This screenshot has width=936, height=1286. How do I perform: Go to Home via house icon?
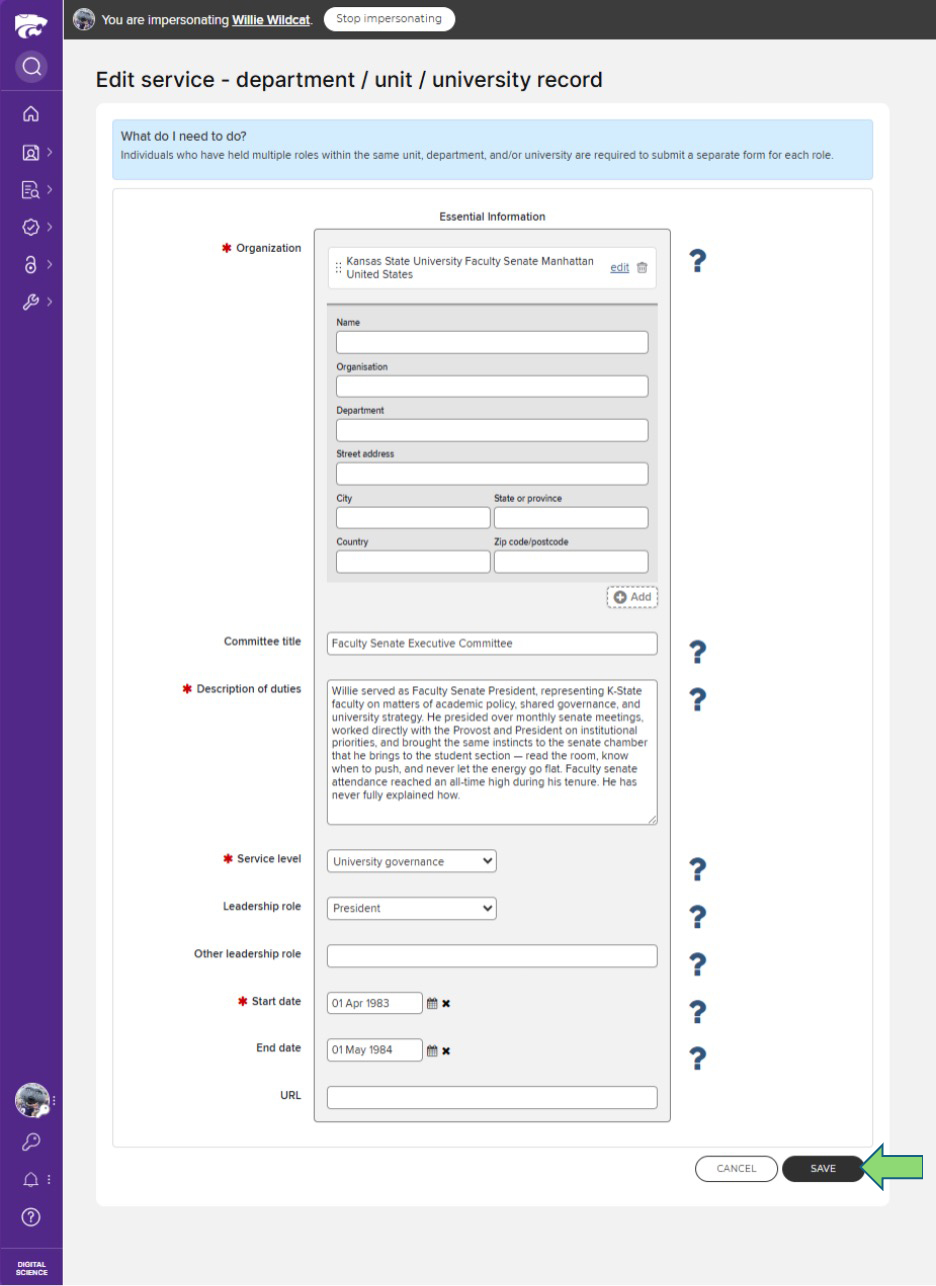(31, 113)
